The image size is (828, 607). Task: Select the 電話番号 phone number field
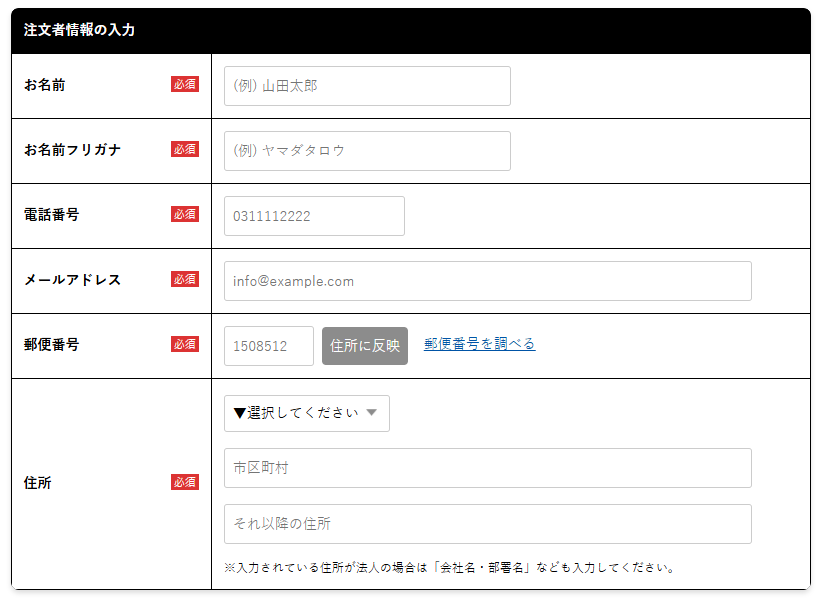point(314,216)
